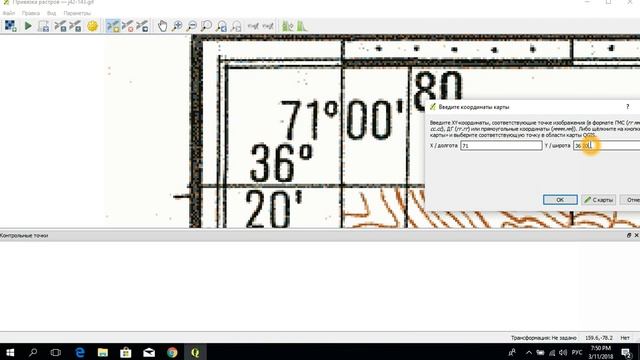640x360 pixels.
Task: Open Transformation settings yellow gear icon
Action: [92, 26]
